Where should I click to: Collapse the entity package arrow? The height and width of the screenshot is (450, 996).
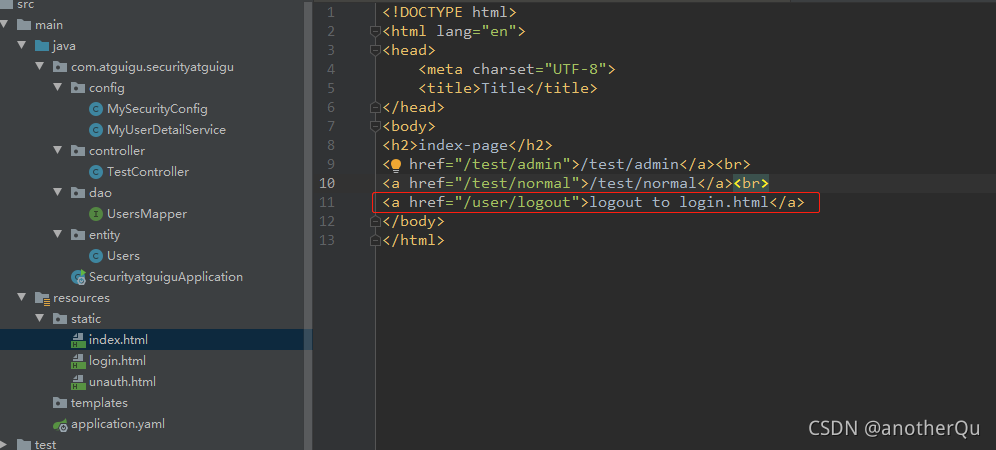58,235
